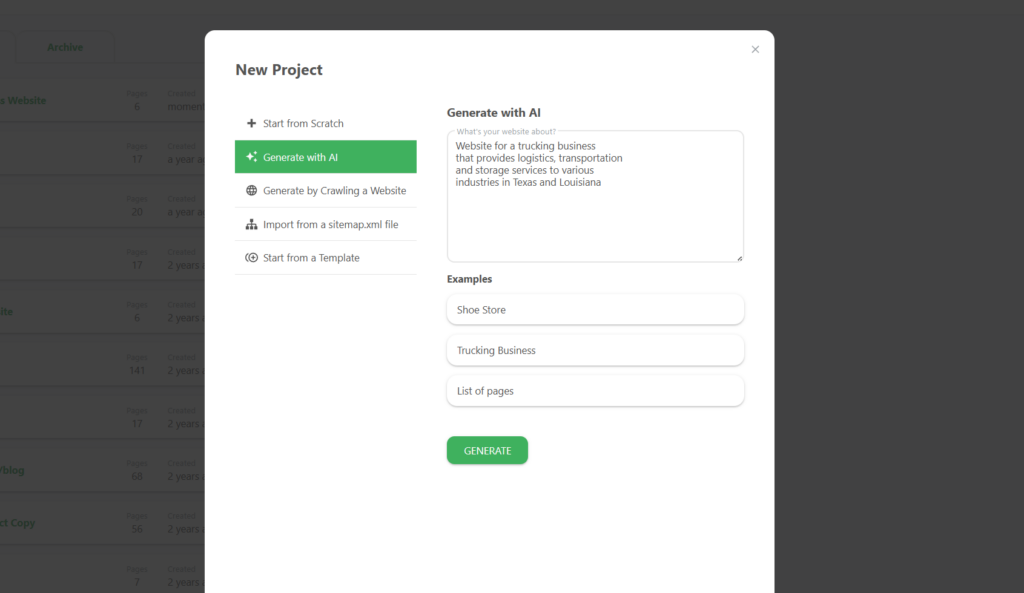Pick the Shoe Store example
1024x593 pixels.
pyautogui.click(x=595, y=310)
